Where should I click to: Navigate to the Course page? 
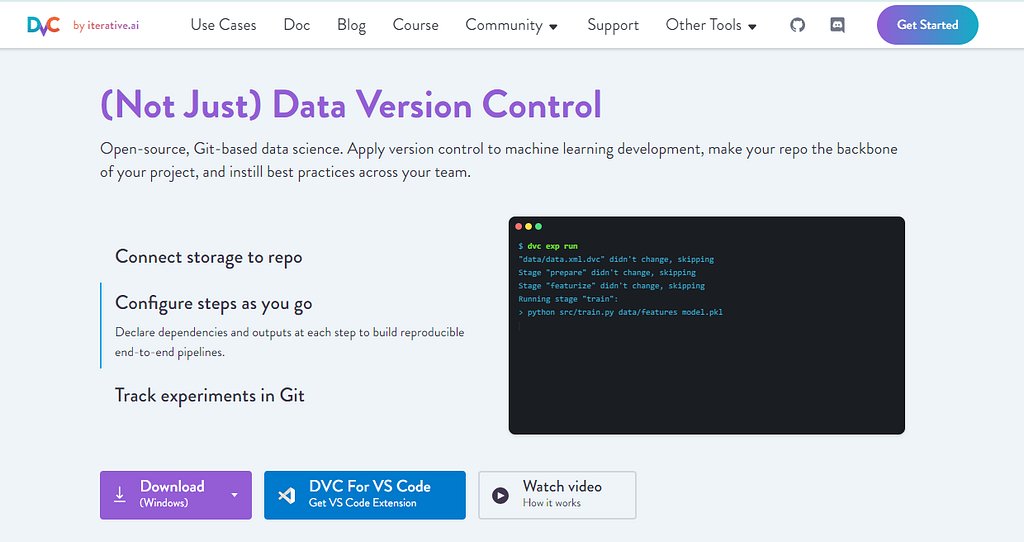pos(415,25)
